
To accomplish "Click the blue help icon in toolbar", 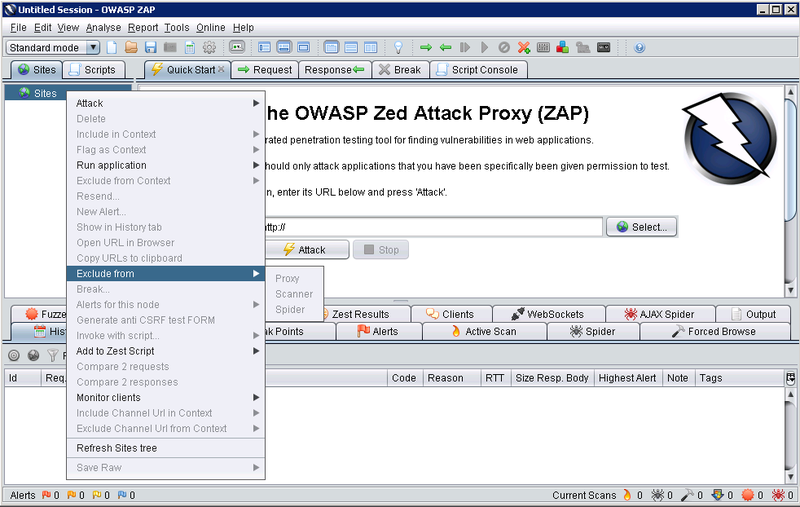I will 640,47.
